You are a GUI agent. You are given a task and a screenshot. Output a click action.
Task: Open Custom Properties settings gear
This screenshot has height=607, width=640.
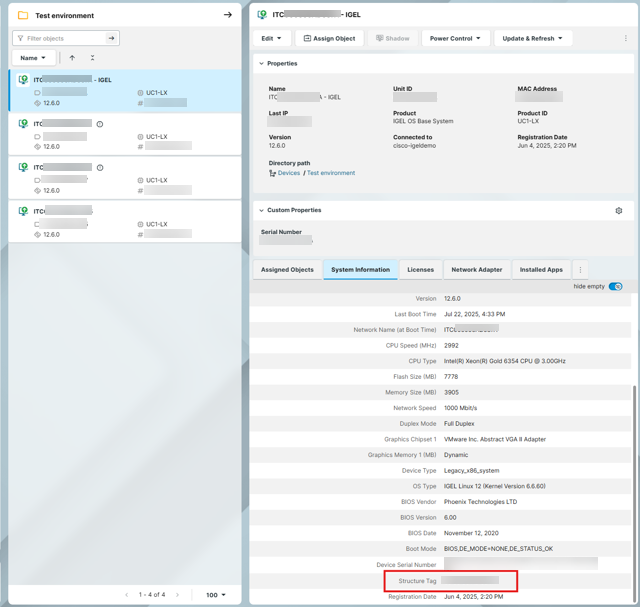(x=619, y=211)
